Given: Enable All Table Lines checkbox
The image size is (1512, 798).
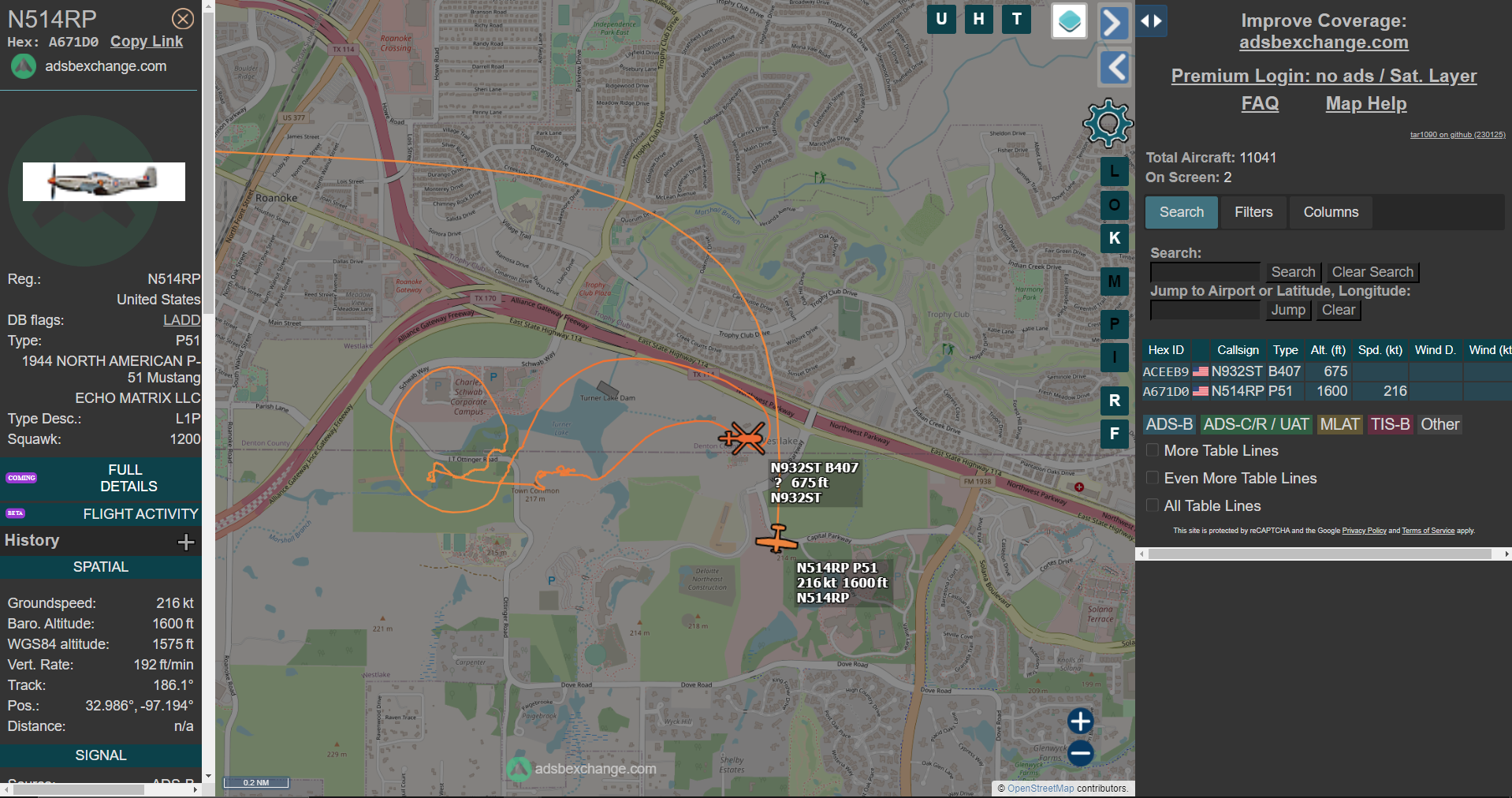Looking at the screenshot, I should pos(1153,505).
